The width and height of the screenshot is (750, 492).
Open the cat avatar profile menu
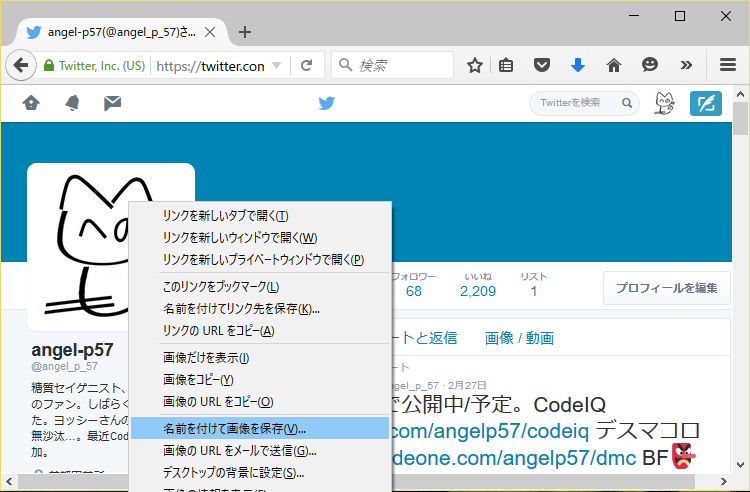[664, 103]
